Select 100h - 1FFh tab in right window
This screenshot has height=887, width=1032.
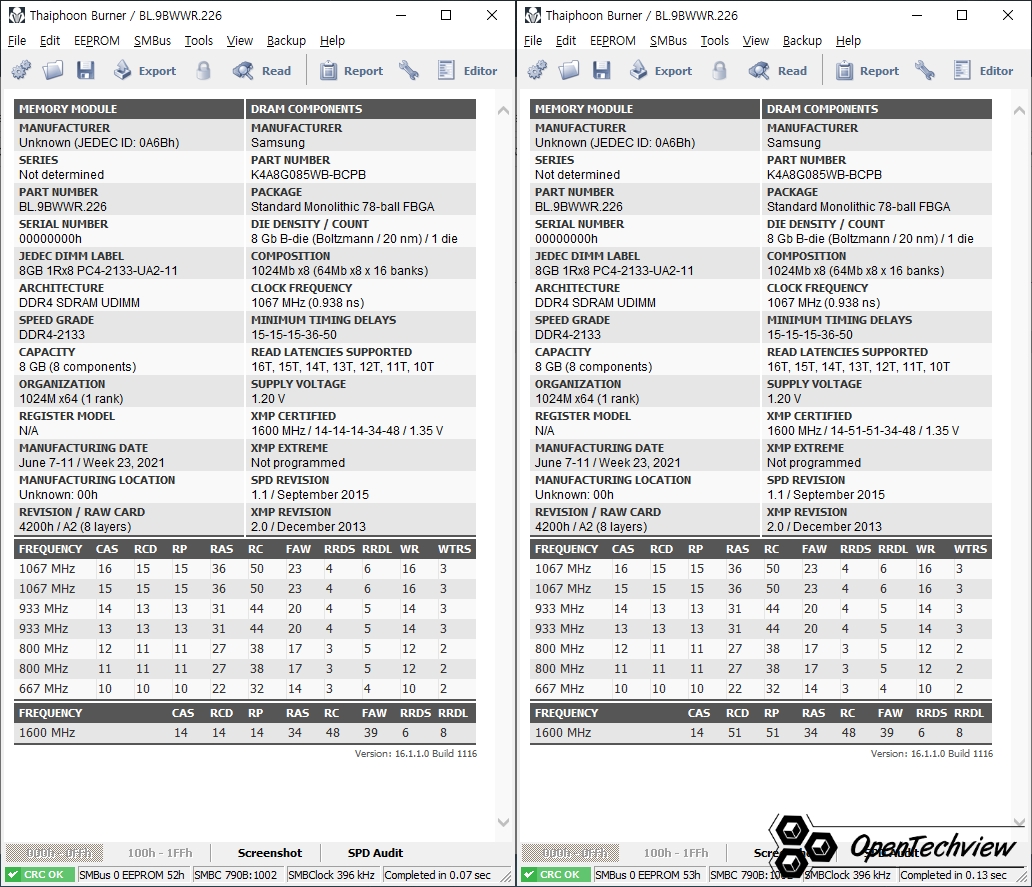click(x=676, y=853)
